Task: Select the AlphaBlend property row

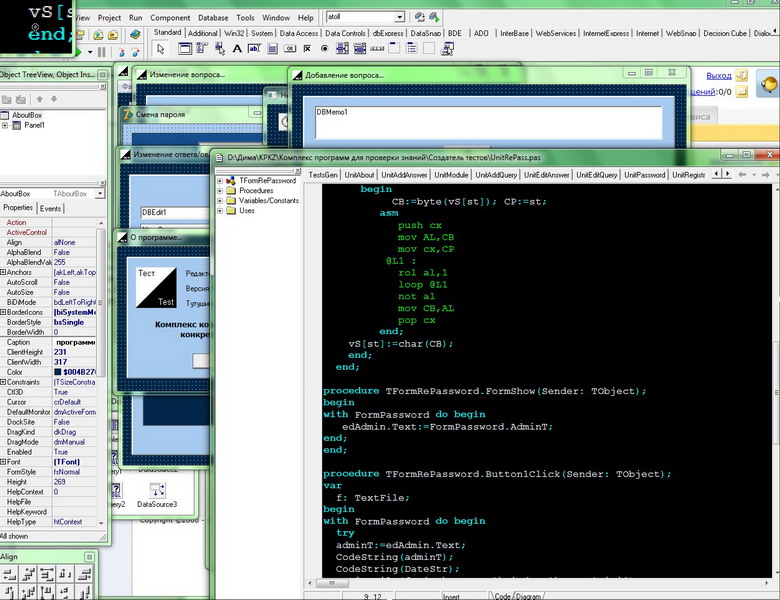Action: pyautogui.click(x=49, y=252)
